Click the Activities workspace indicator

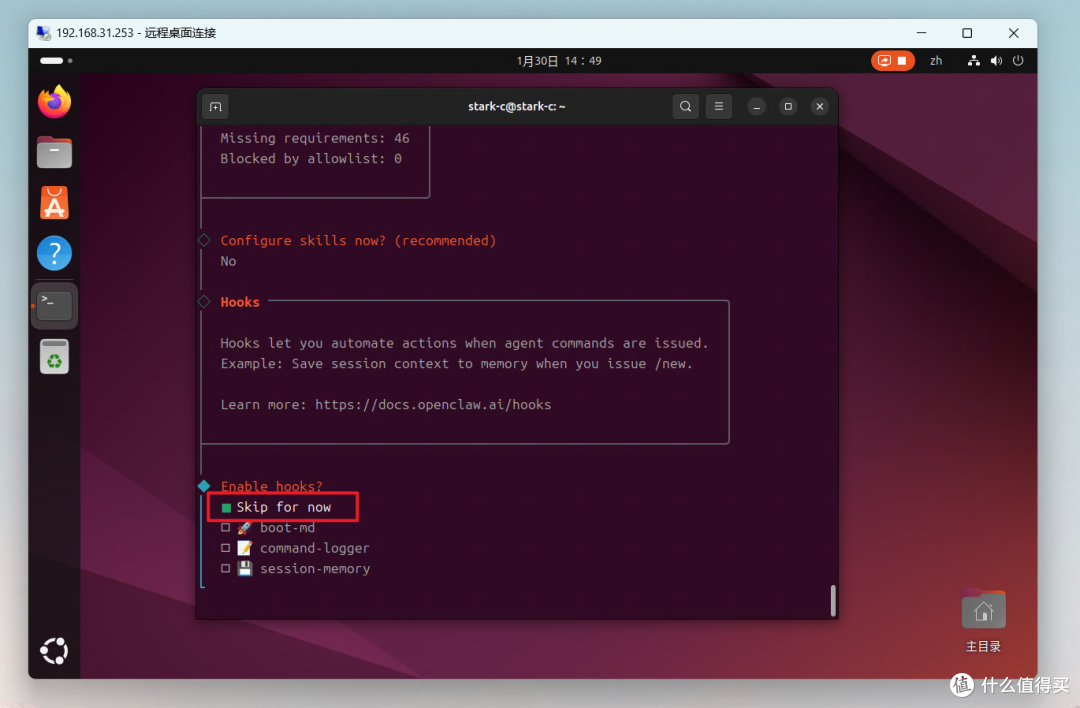click(x=56, y=61)
